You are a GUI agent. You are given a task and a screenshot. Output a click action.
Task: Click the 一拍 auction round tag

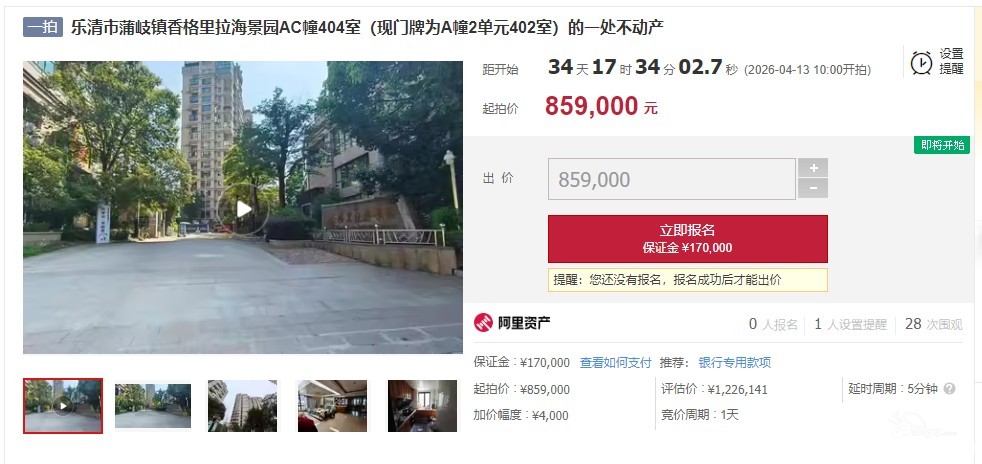(43, 28)
